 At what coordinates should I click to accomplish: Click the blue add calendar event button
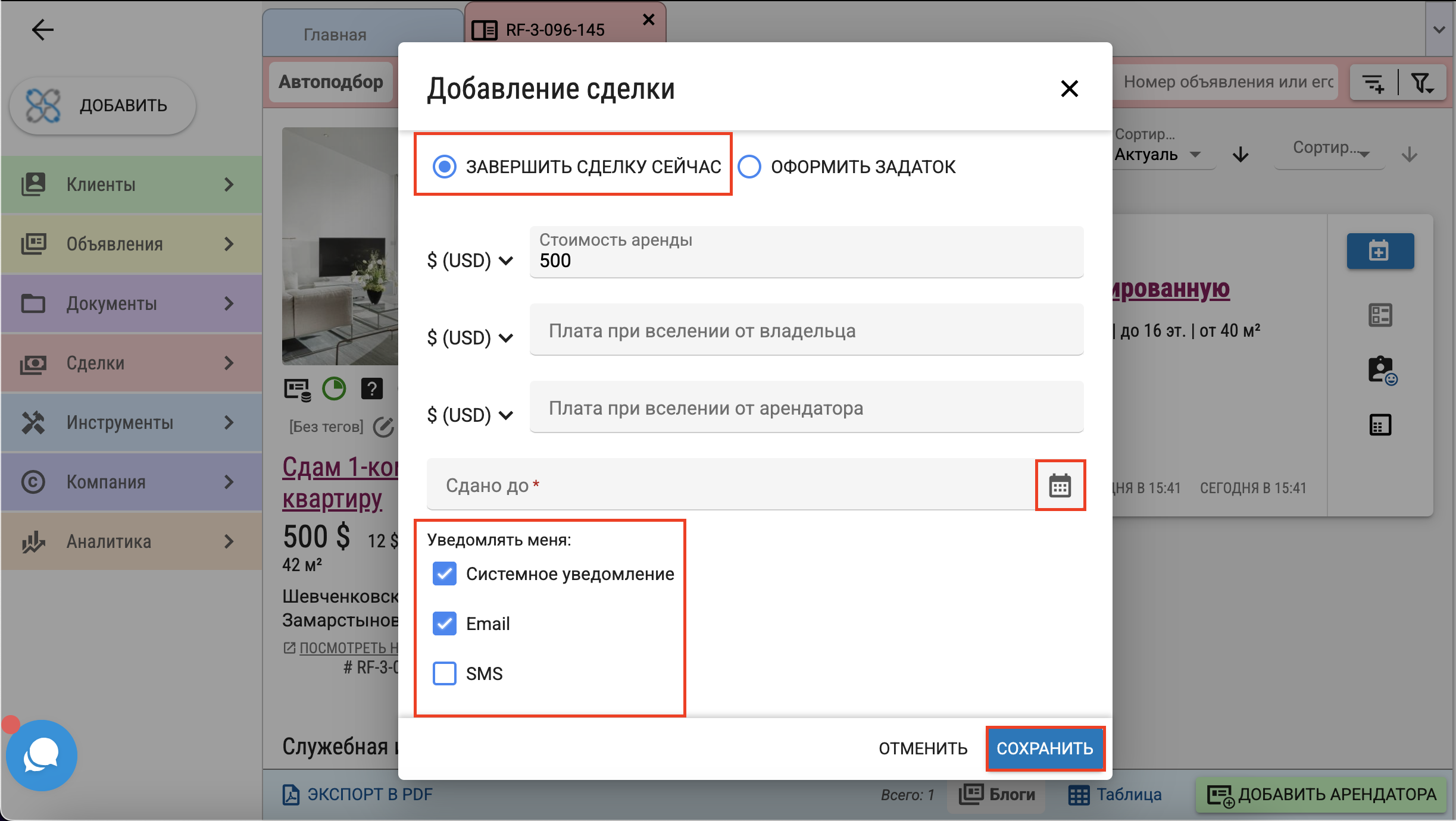[1380, 250]
